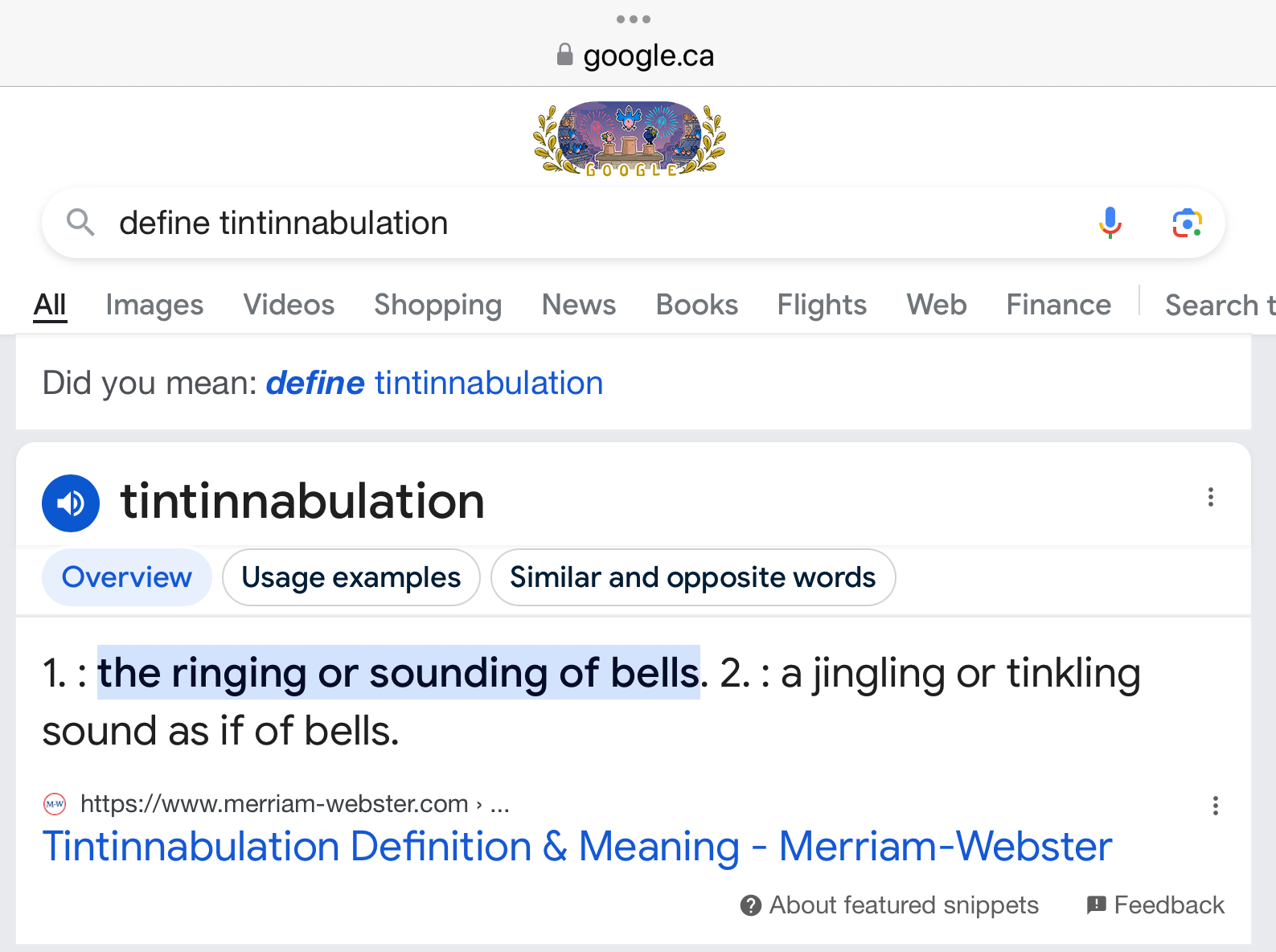Image resolution: width=1276 pixels, height=952 pixels.
Task: Send Feedback on the snippet
Action: (1155, 905)
